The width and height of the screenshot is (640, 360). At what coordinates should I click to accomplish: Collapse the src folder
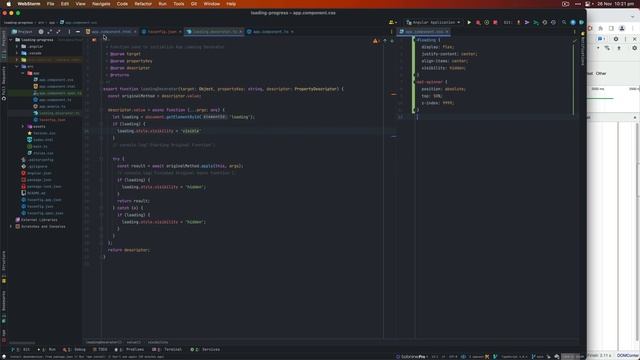17,66
